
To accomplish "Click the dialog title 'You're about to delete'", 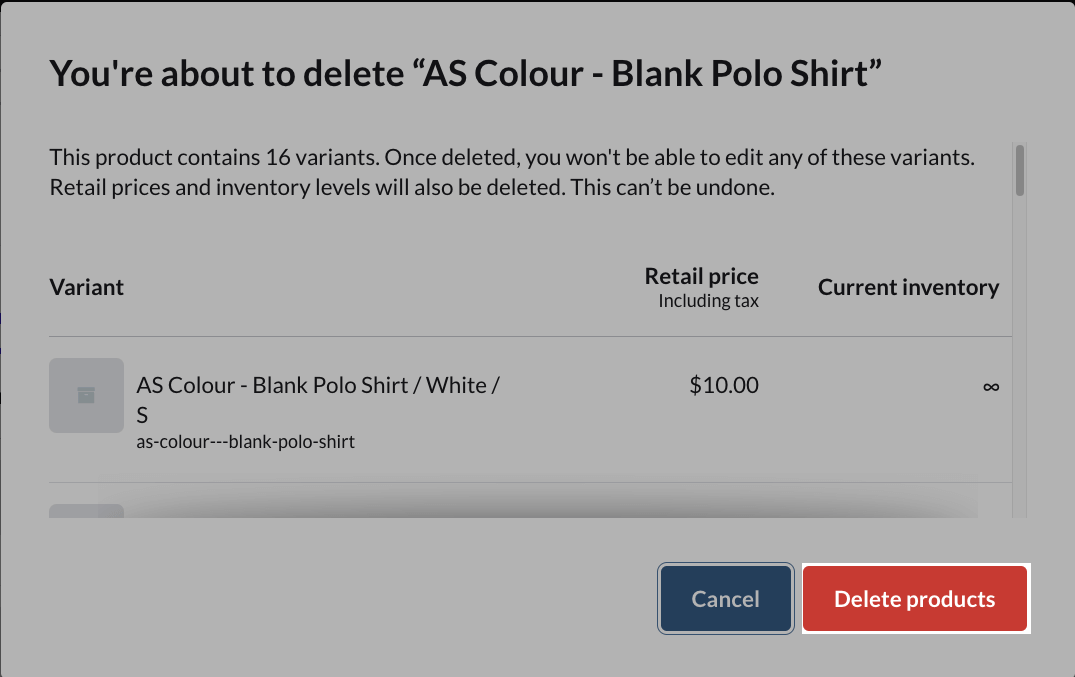I will (x=230, y=73).
